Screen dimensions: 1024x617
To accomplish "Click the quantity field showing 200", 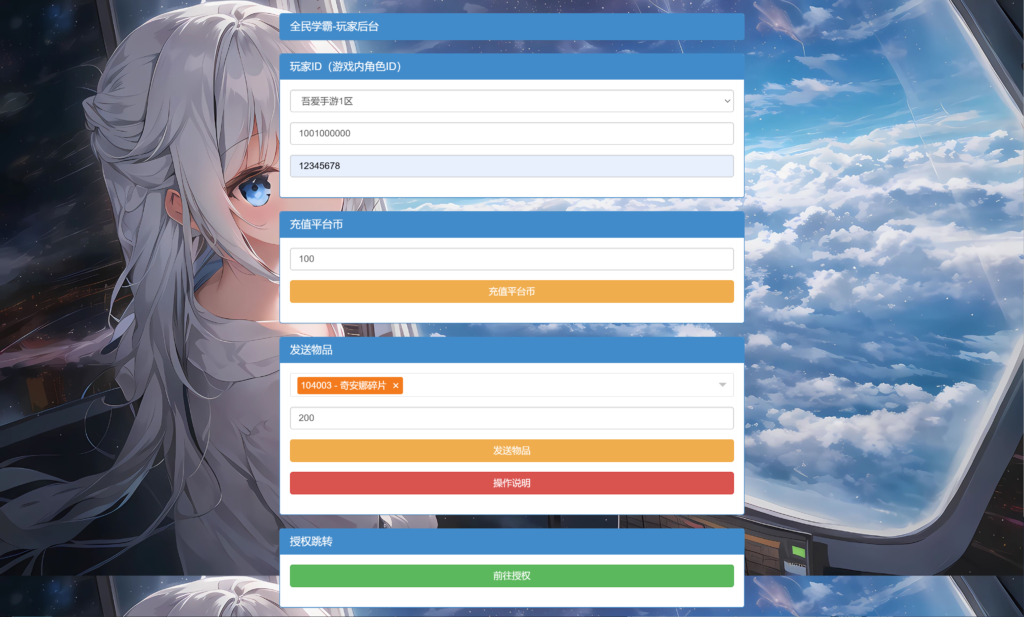I will pyautogui.click(x=511, y=418).
